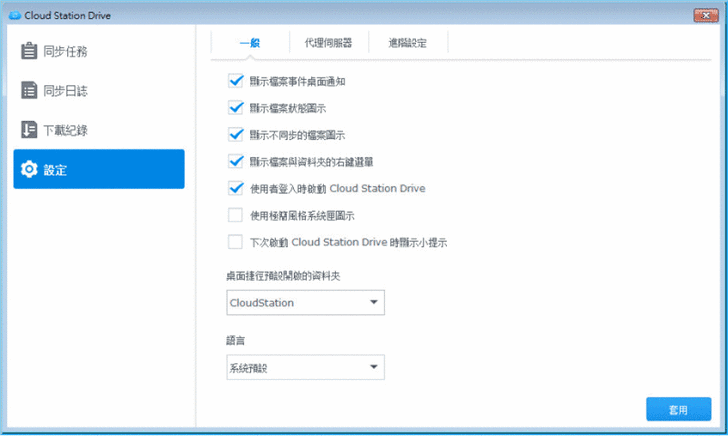Enable 使用極簡風格系統匣圖示 checkbox
The image size is (728, 436).
(235, 215)
